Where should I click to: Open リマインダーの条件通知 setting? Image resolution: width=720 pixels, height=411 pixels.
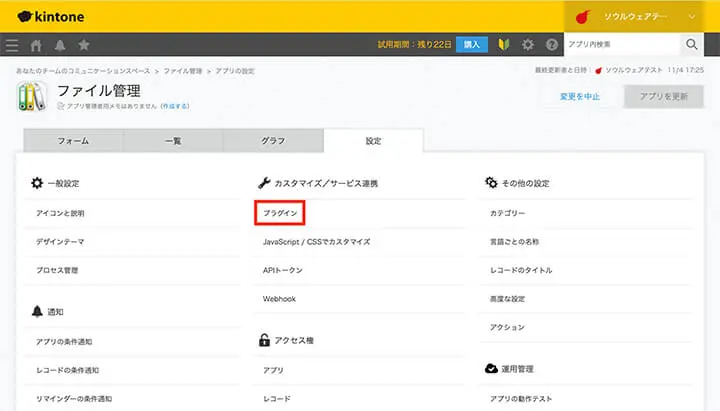click(x=74, y=399)
